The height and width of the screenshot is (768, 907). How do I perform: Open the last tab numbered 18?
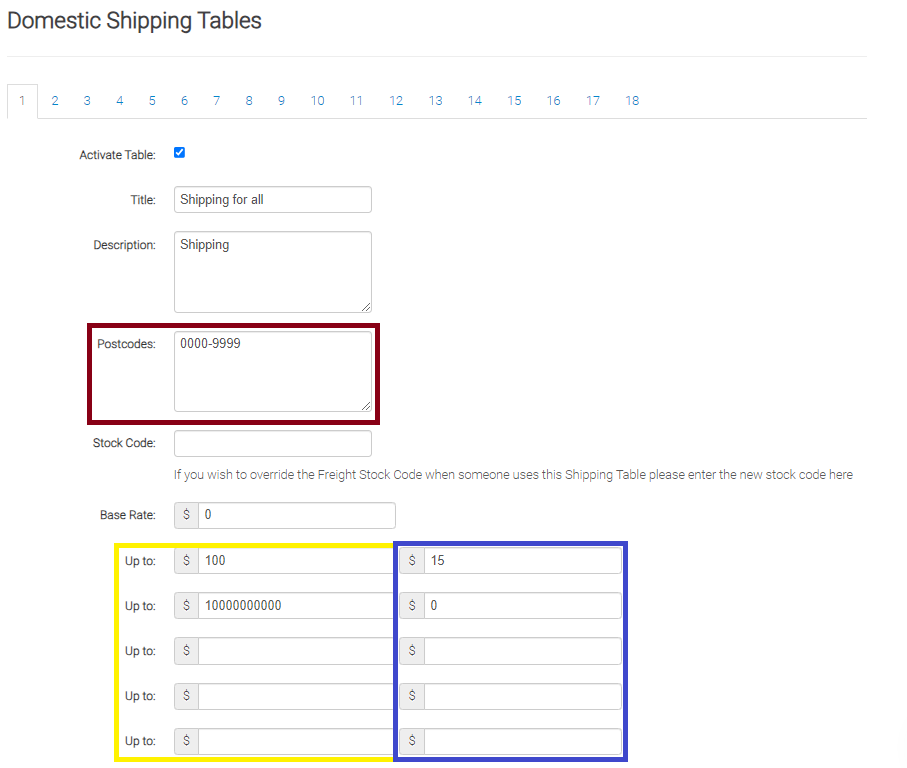pyautogui.click(x=632, y=101)
